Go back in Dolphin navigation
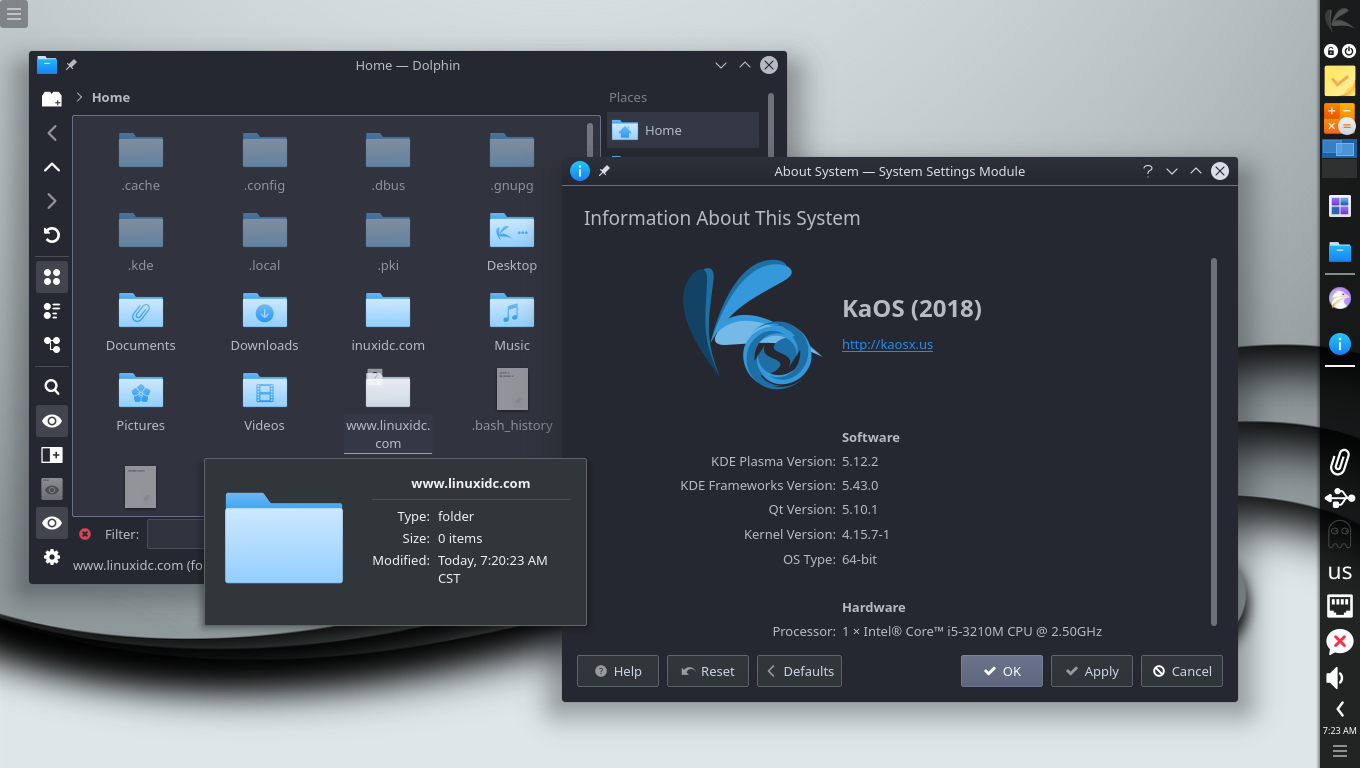The height and width of the screenshot is (768, 1360). (x=52, y=132)
